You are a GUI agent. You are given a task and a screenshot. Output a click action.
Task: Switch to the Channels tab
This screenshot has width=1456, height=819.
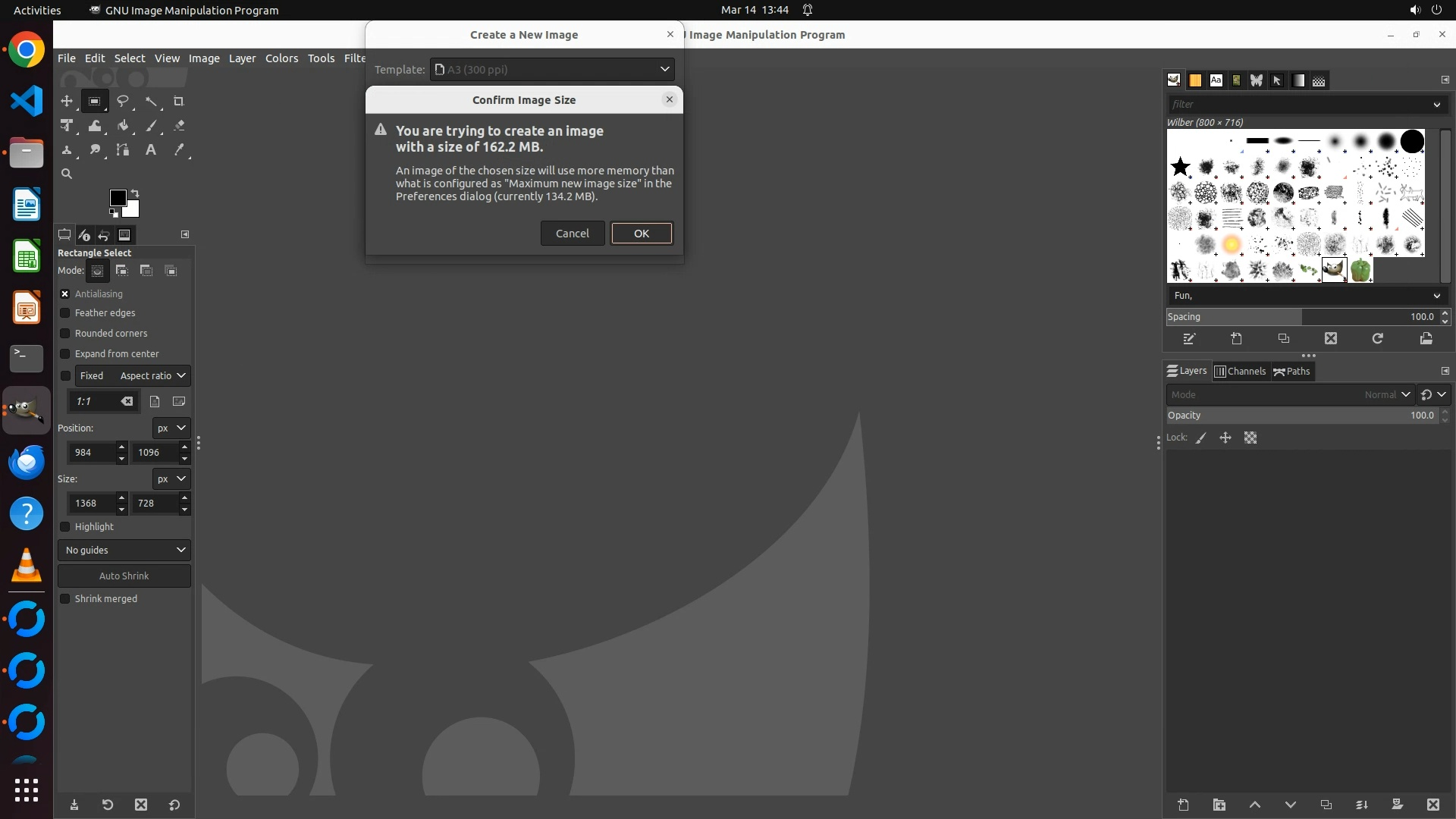(1240, 372)
